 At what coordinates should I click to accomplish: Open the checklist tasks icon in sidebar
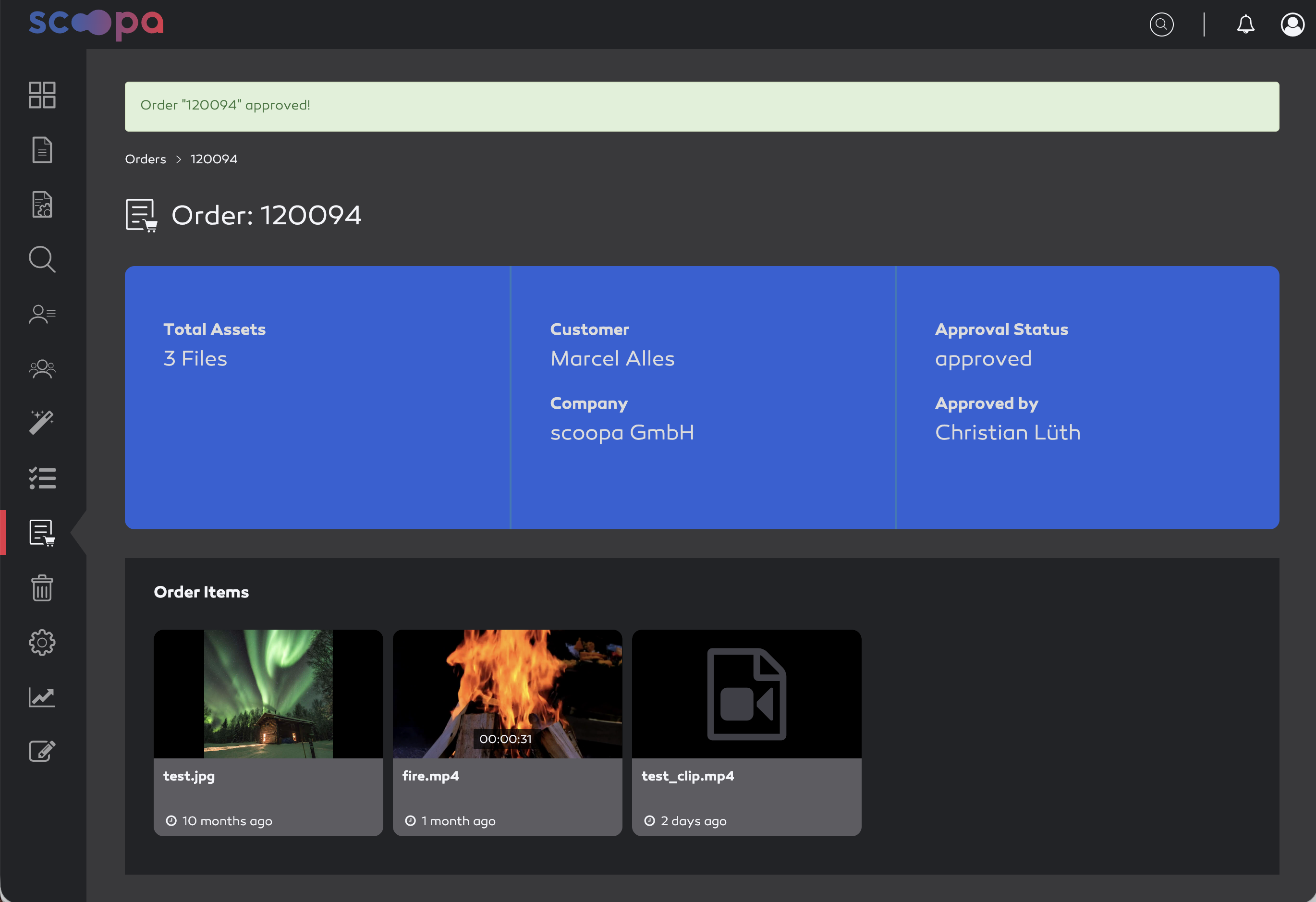pyautogui.click(x=42, y=478)
